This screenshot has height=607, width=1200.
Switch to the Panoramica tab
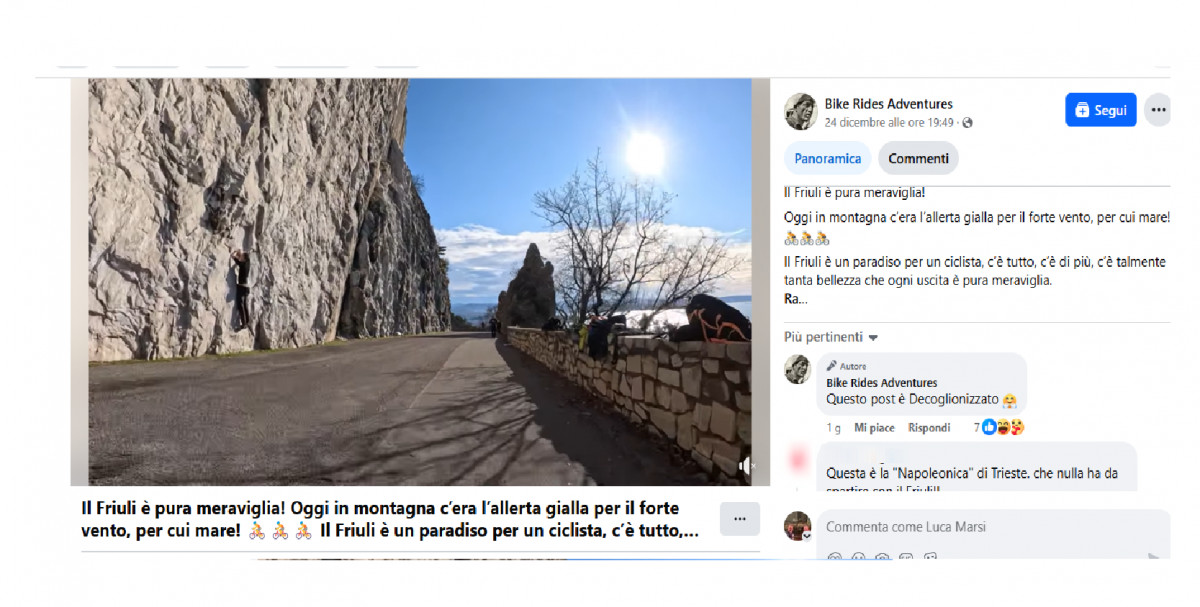coord(828,158)
